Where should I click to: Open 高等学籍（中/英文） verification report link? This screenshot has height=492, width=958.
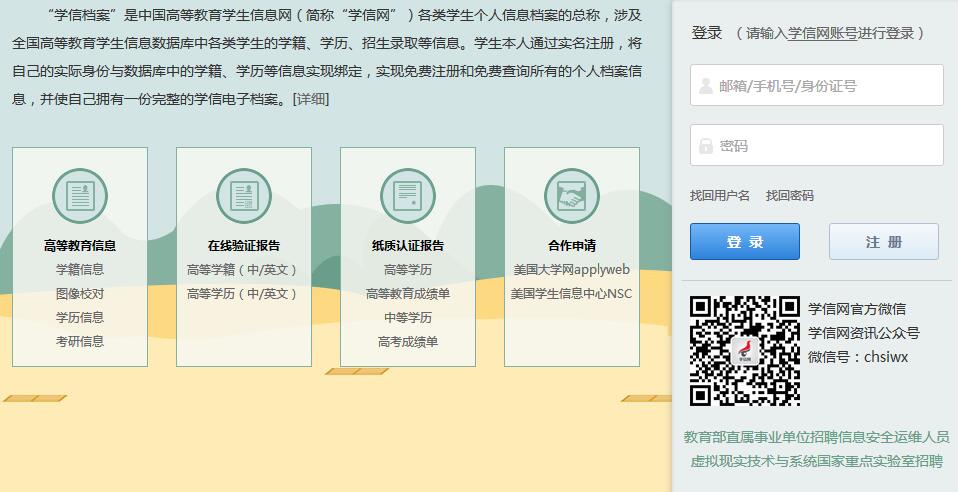(x=243, y=269)
